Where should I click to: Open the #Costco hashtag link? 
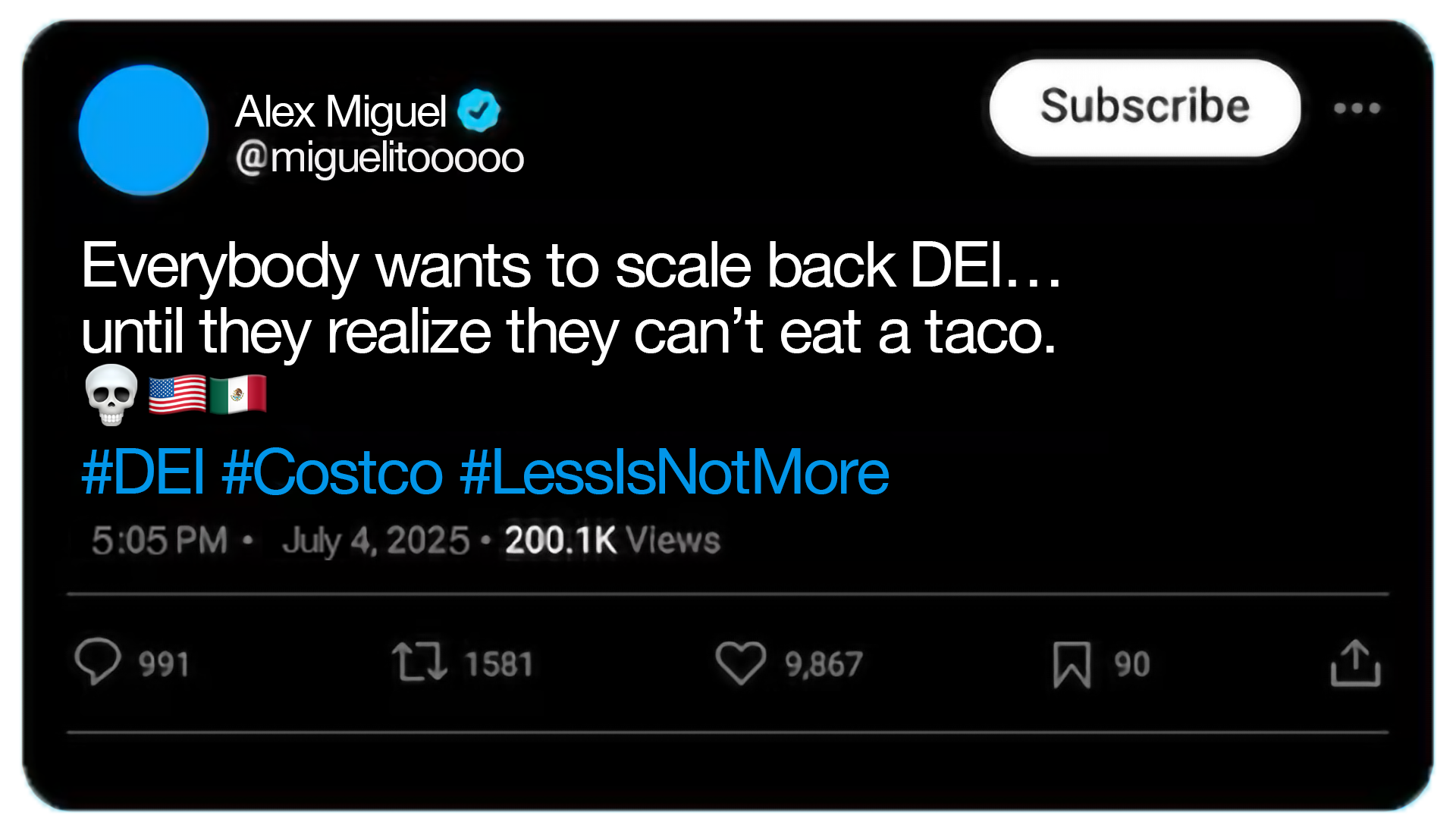click(x=332, y=472)
